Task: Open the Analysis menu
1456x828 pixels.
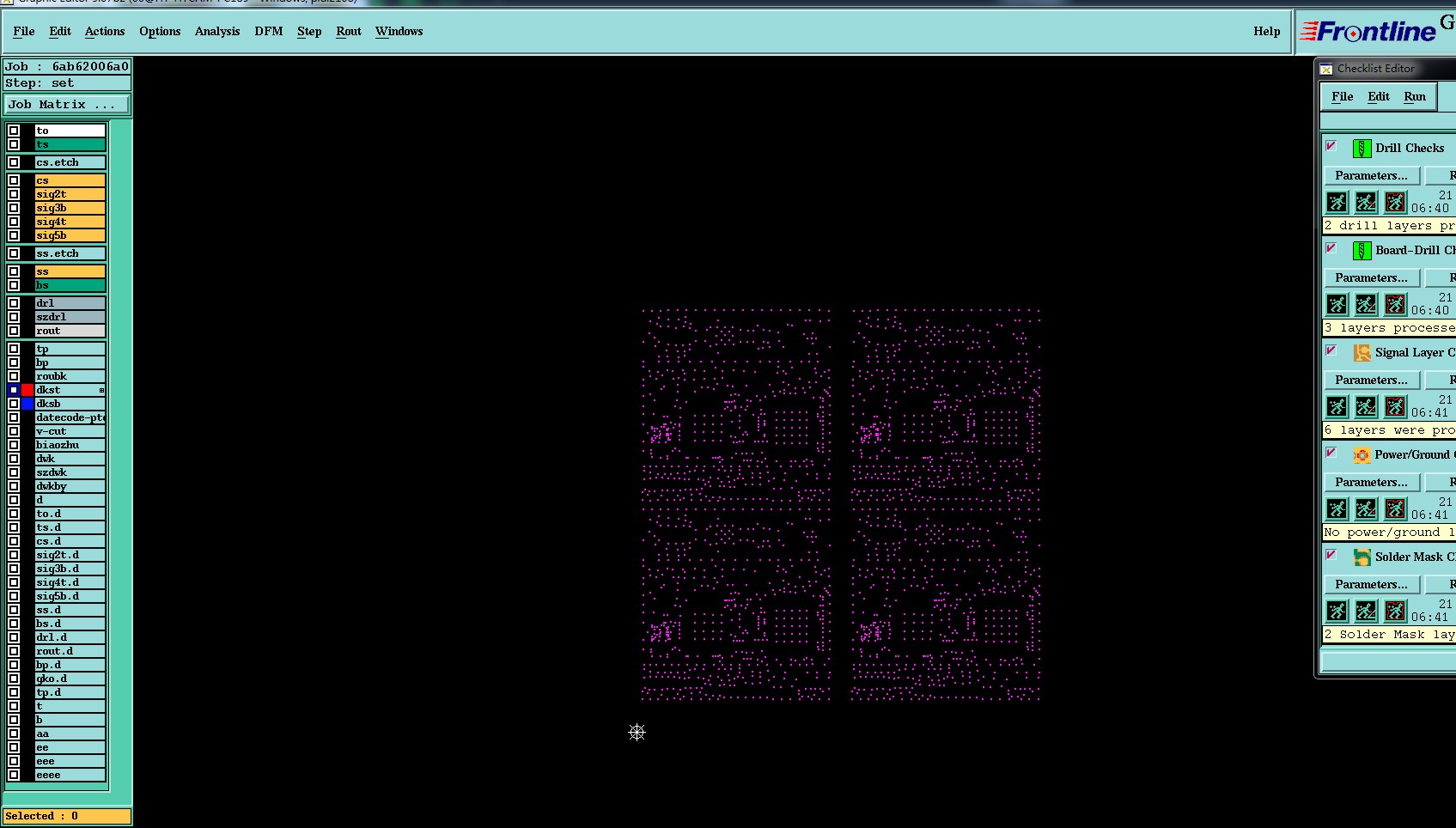Action: (217, 32)
